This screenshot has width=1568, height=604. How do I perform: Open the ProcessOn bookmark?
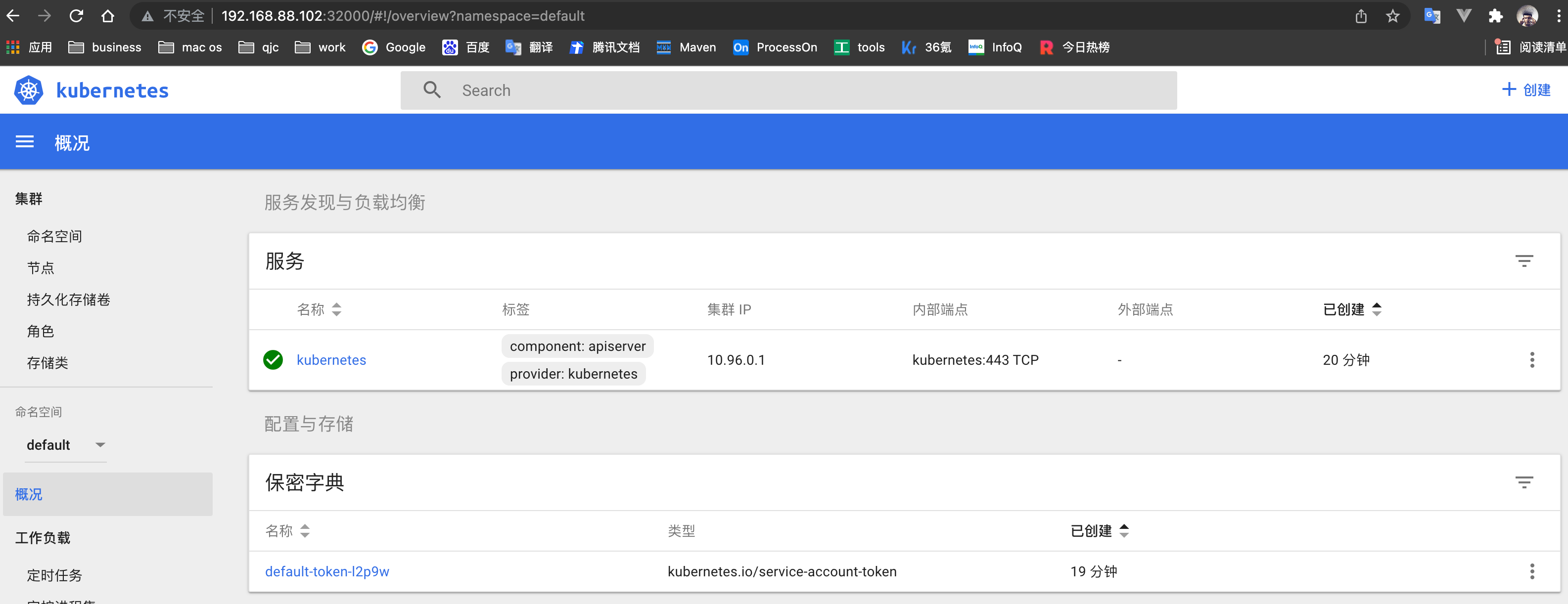tap(775, 47)
